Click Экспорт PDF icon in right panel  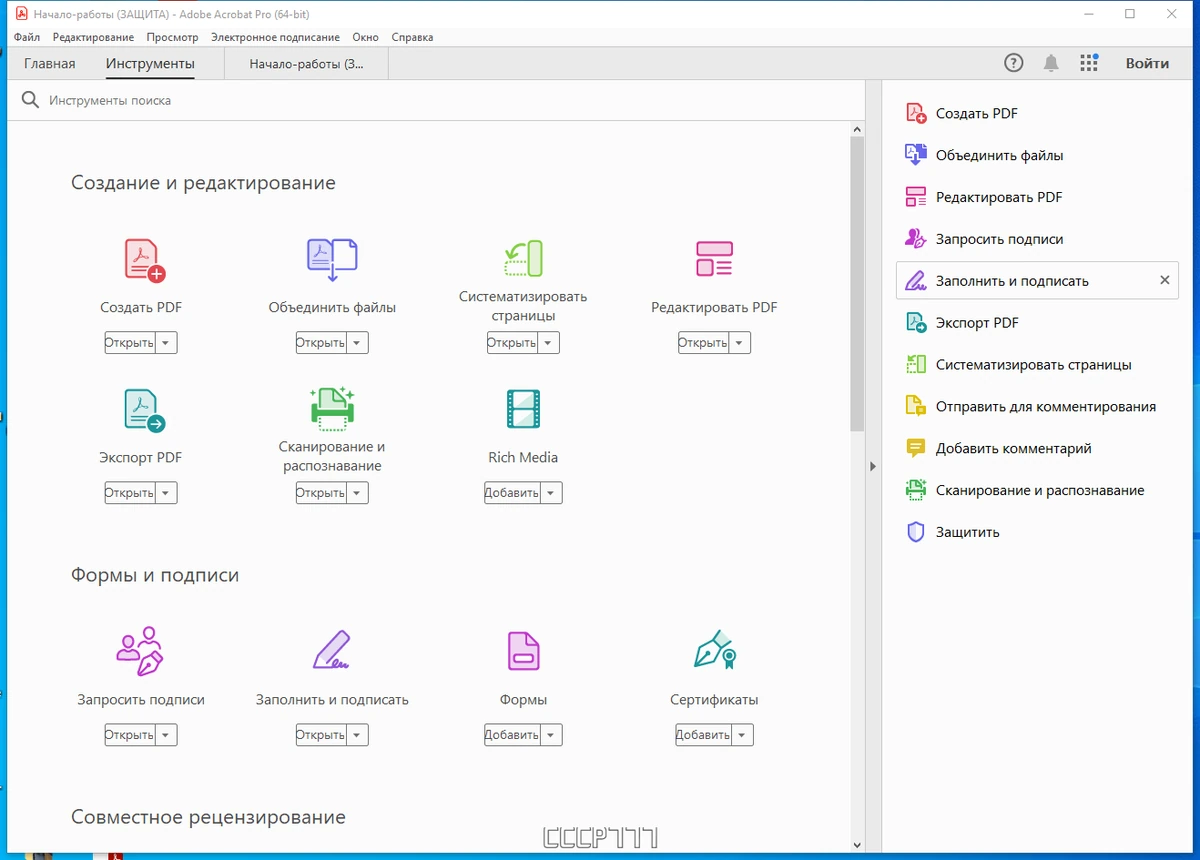(x=915, y=323)
